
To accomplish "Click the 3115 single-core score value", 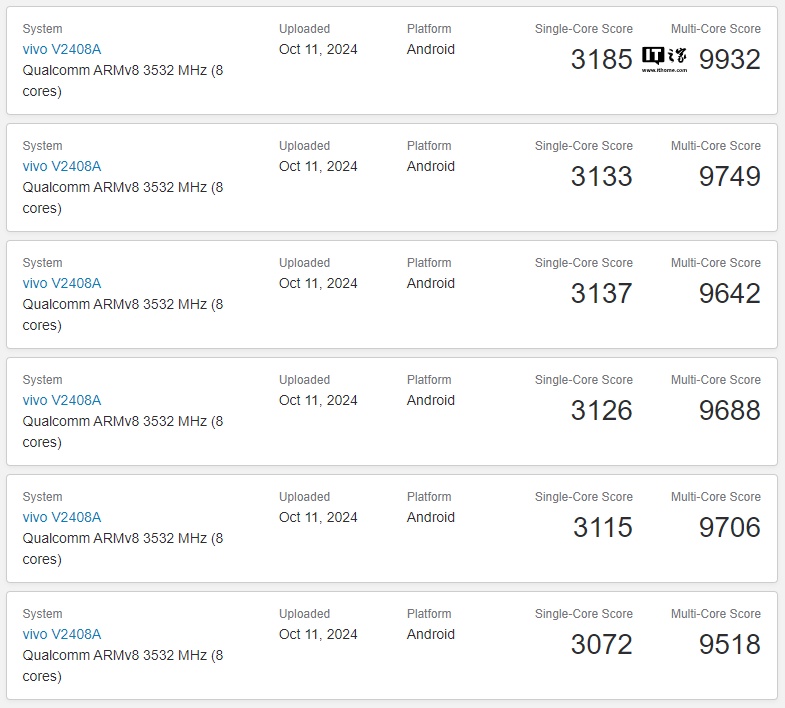I will [602, 528].
